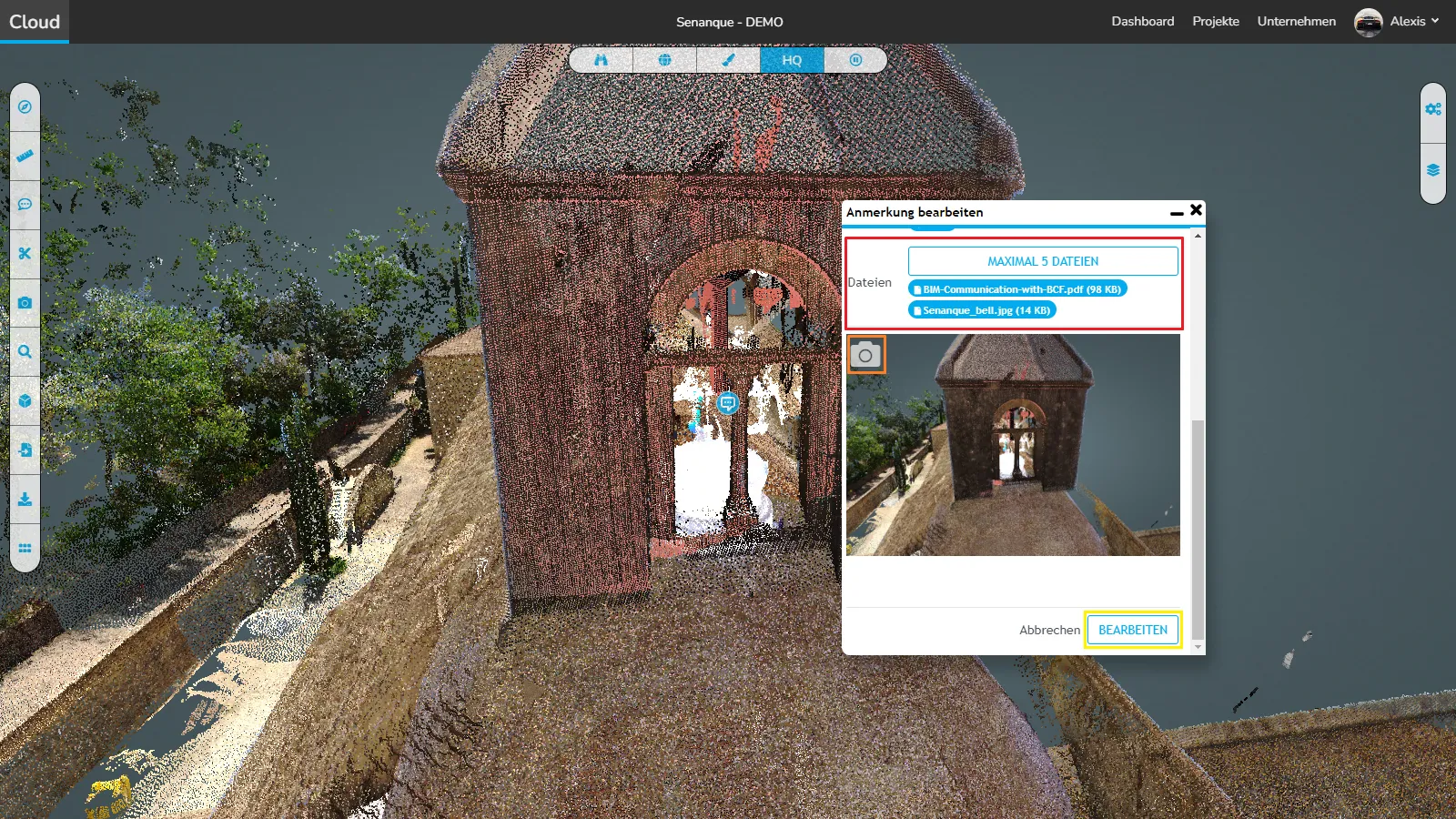Open the camera screenshot tool in left sidebar
1456x819 pixels.
pyautogui.click(x=25, y=302)
